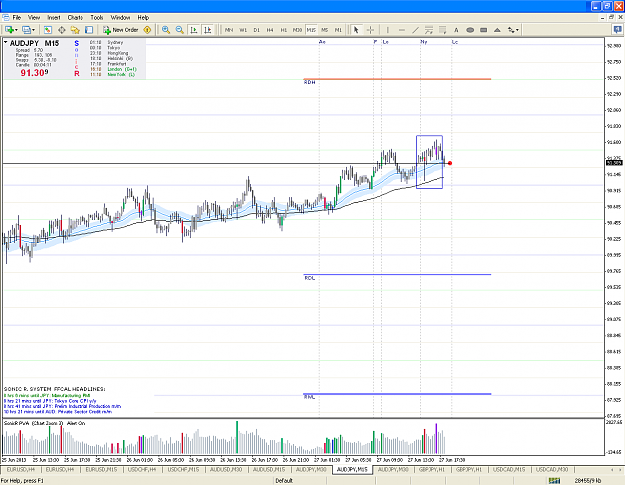Open the Profiles icon

26,30
